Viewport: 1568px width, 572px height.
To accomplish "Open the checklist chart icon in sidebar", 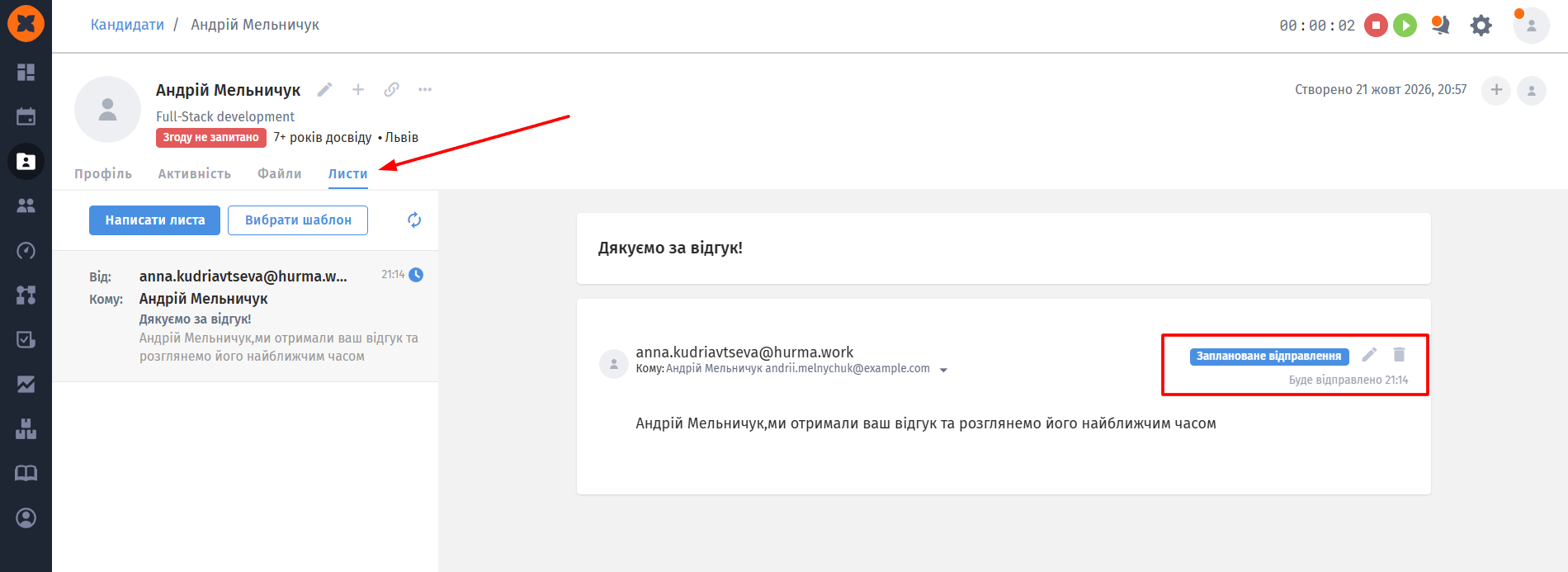I will (26, 339).
